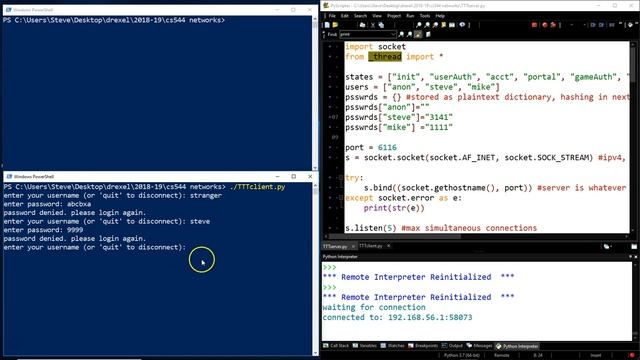This screenshot has width=640, height=360.
Task: Select the Python Interpreter bottom tab
Action: click(x=517, y=346)
